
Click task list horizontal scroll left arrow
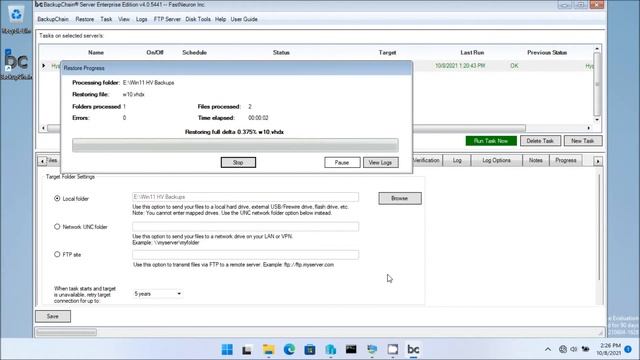(x=44, y=128)
